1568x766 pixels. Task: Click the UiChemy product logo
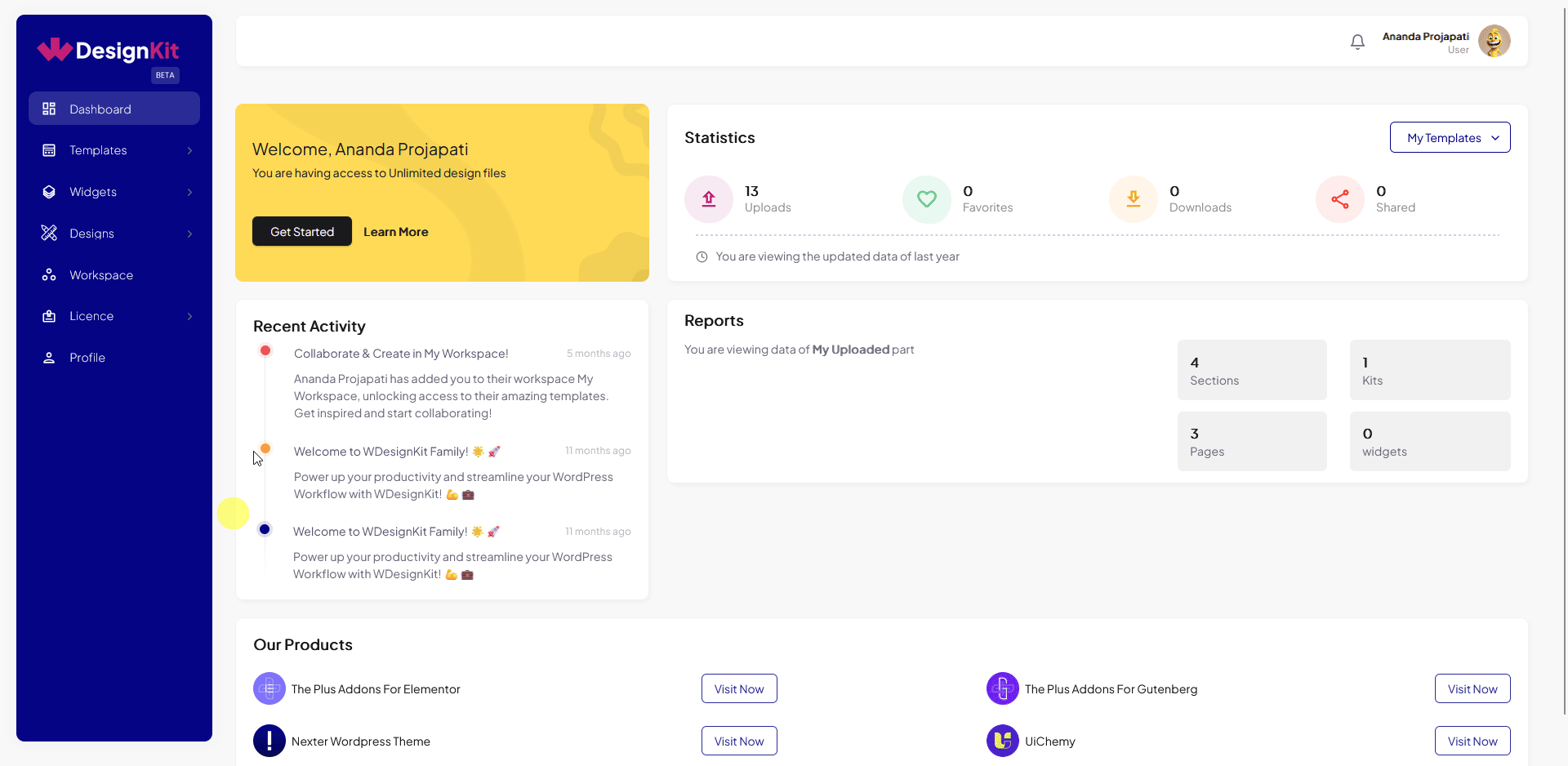coord(1002,741)
